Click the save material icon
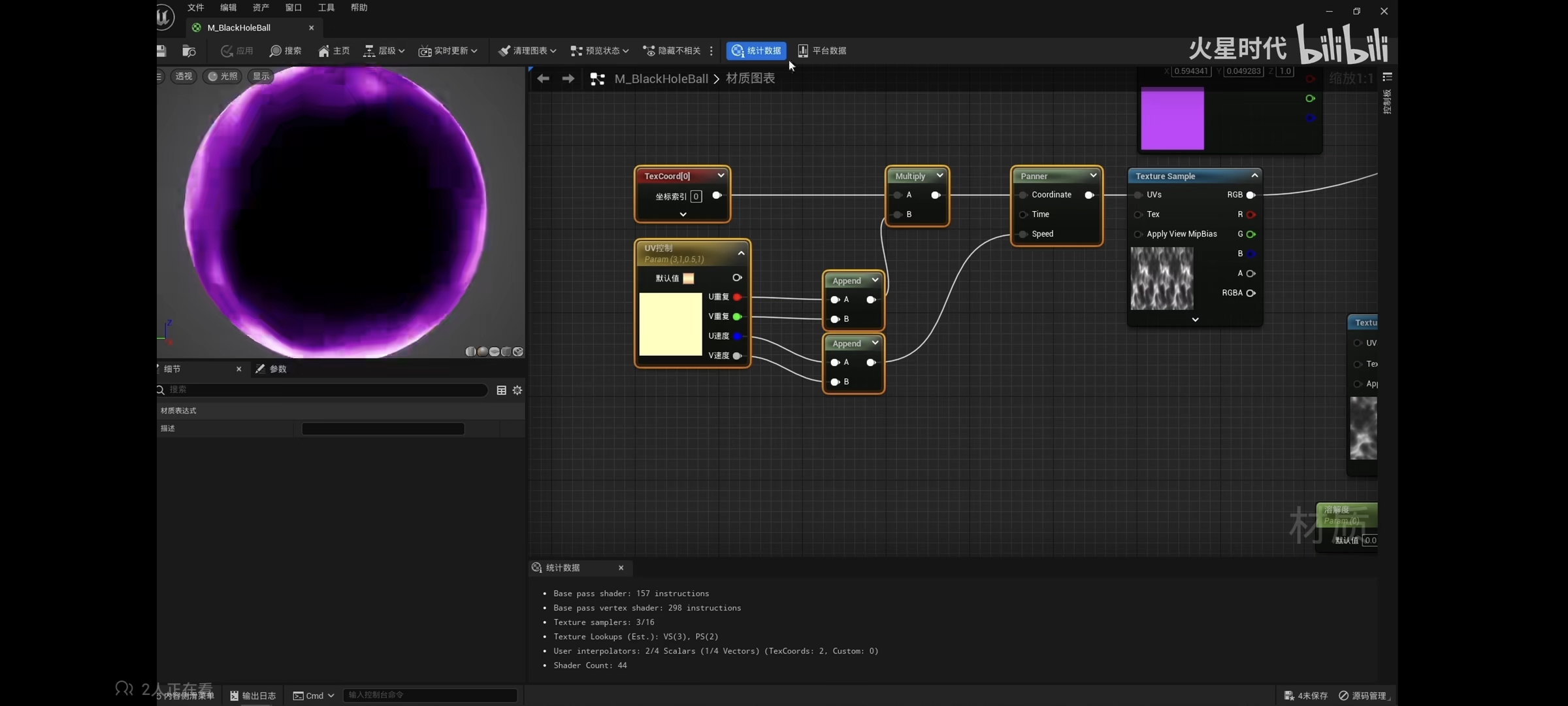 pyautogui.click(x=161, y=51)
